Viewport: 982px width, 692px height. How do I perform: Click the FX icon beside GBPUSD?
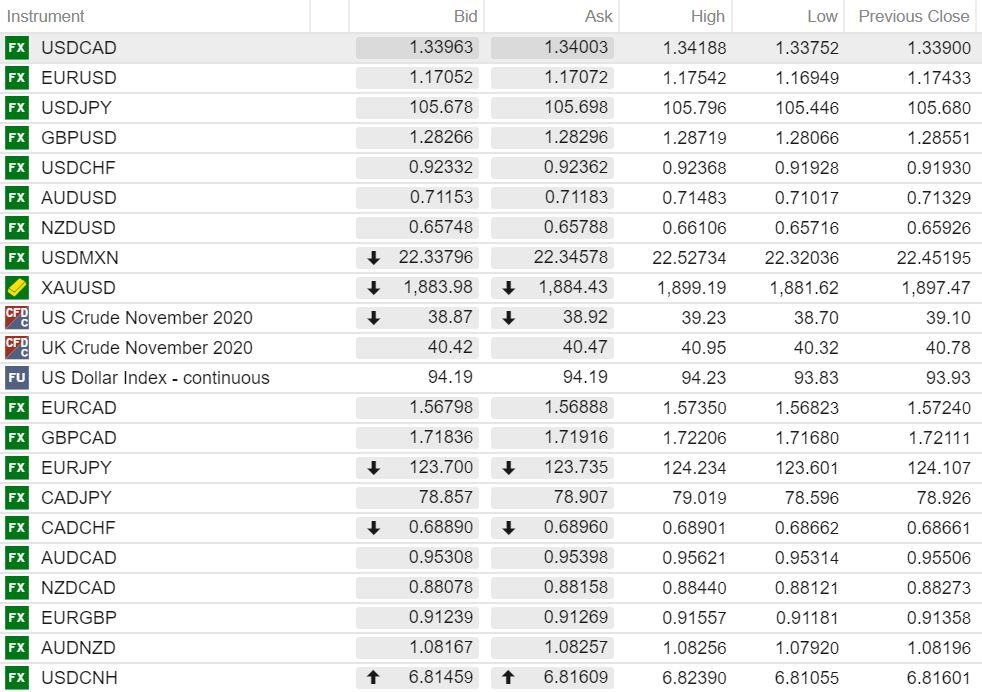point(16,138)
